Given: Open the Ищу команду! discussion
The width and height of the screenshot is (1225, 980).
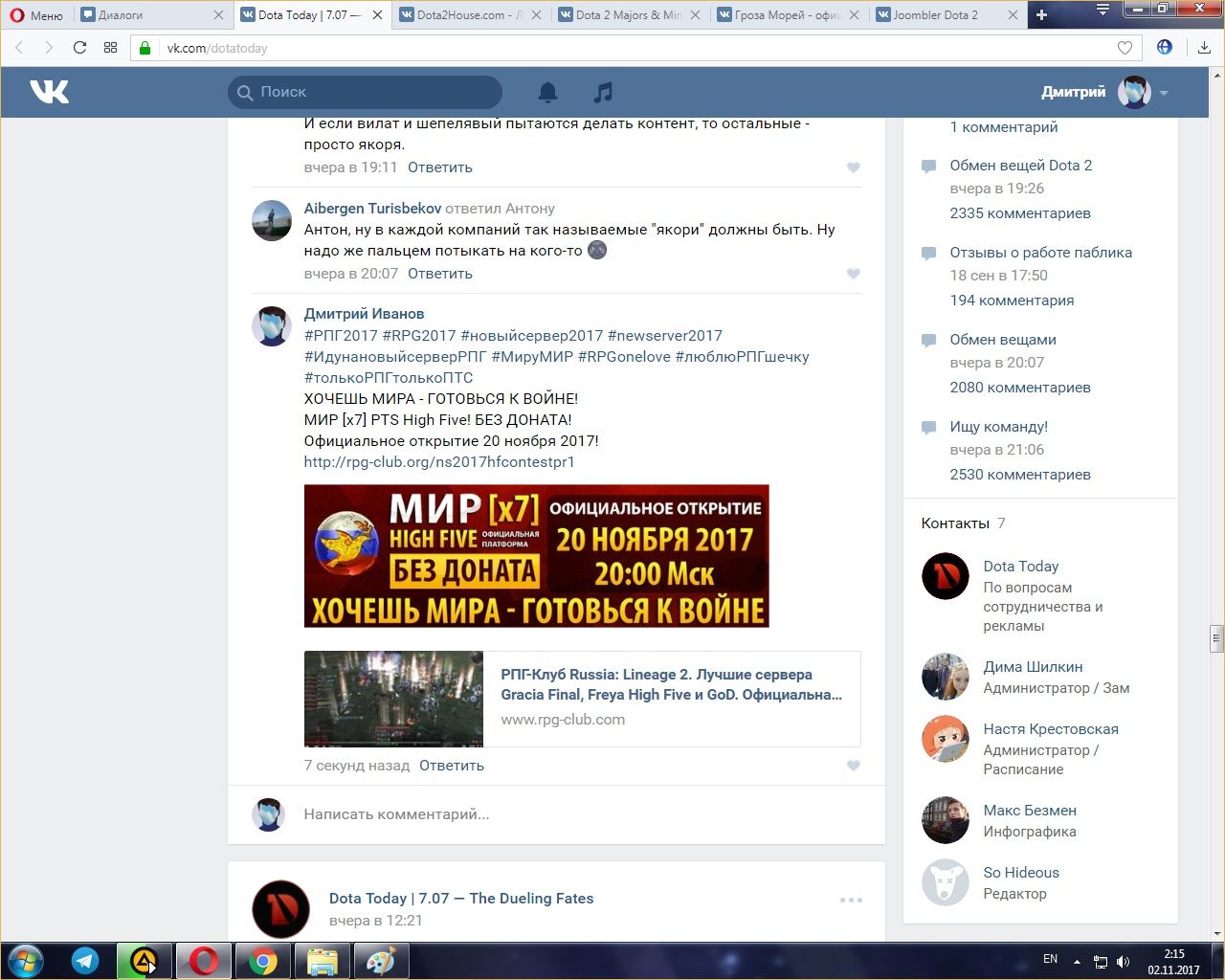Looking at the screenshot, I should pos(999,427).
